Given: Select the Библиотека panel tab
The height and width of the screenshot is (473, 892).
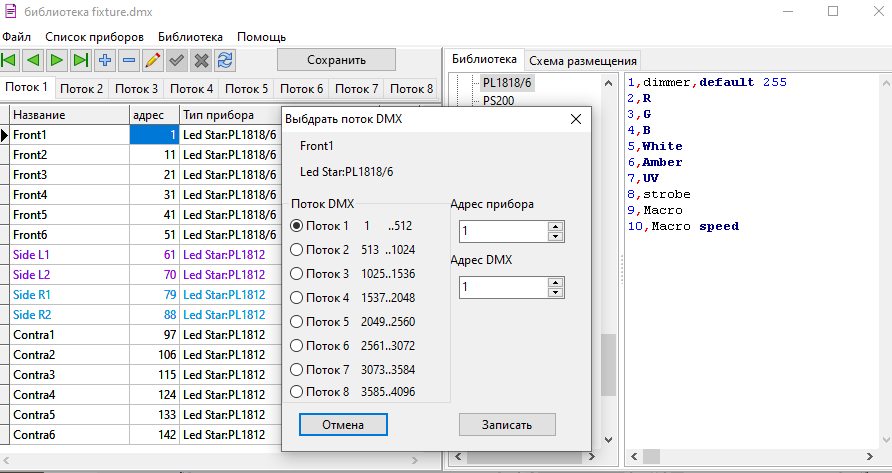Looking at the screenshot, I should coord(484,59).
